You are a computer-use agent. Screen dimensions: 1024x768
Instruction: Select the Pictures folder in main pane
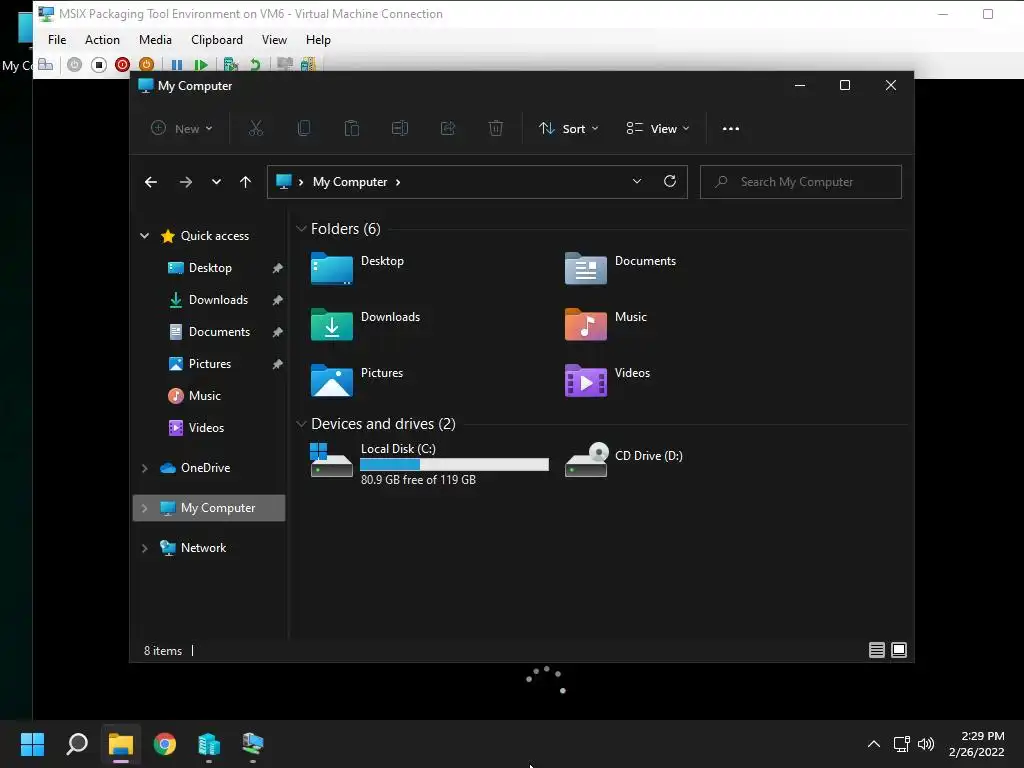pyautogui.click(x=358, y=381)
